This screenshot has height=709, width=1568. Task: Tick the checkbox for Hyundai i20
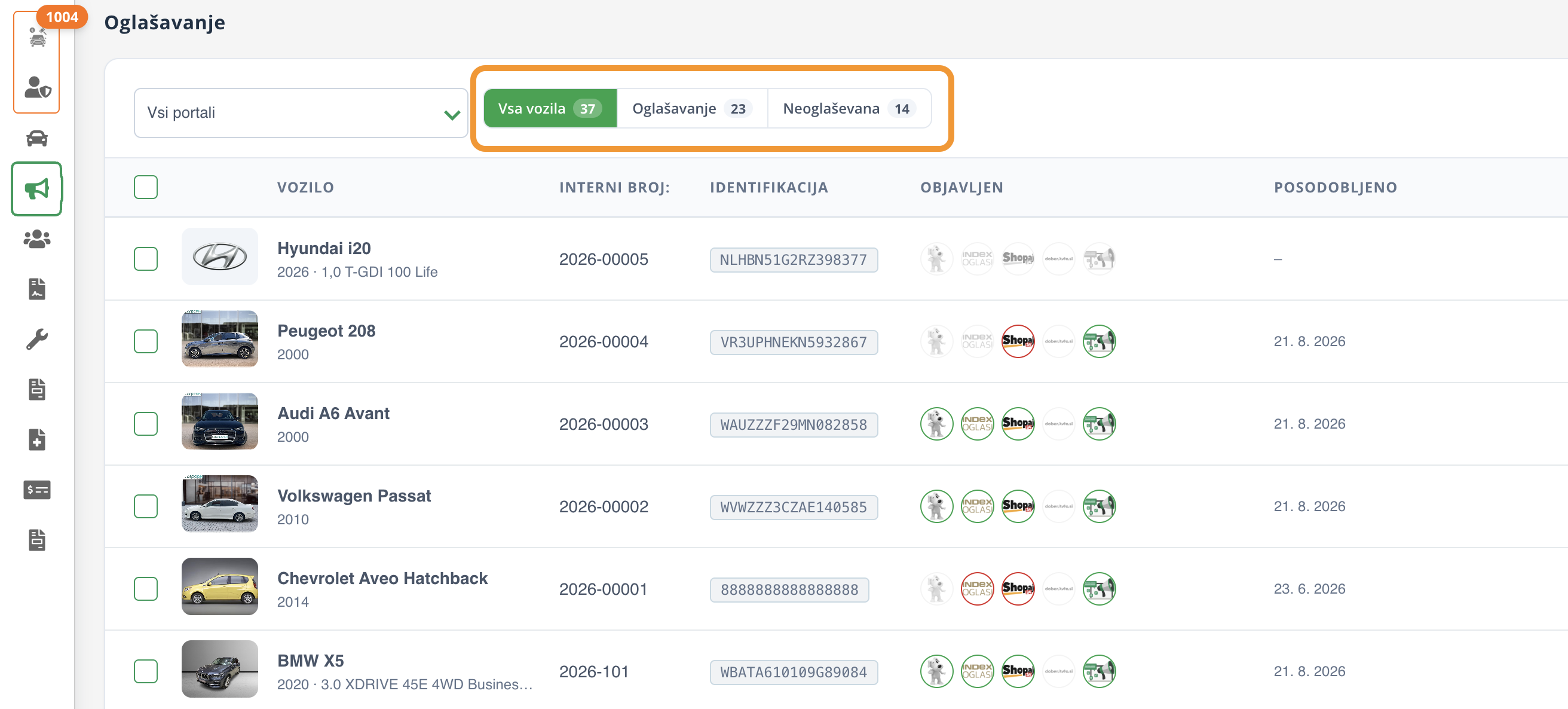pyautogui.click(x=145, y=259)
